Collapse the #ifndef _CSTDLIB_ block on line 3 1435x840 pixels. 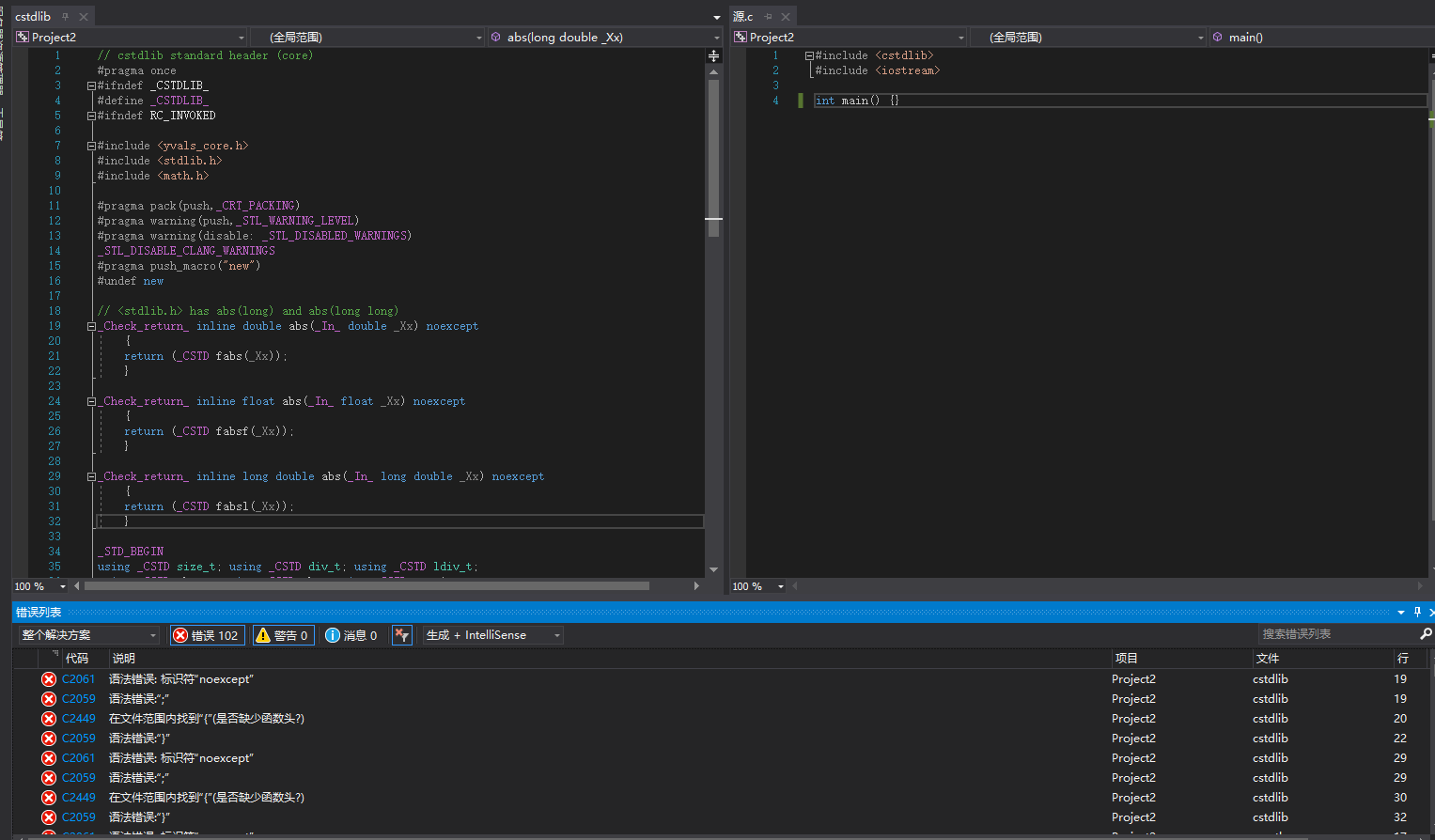pyautogui.click(x=91, y=86)
